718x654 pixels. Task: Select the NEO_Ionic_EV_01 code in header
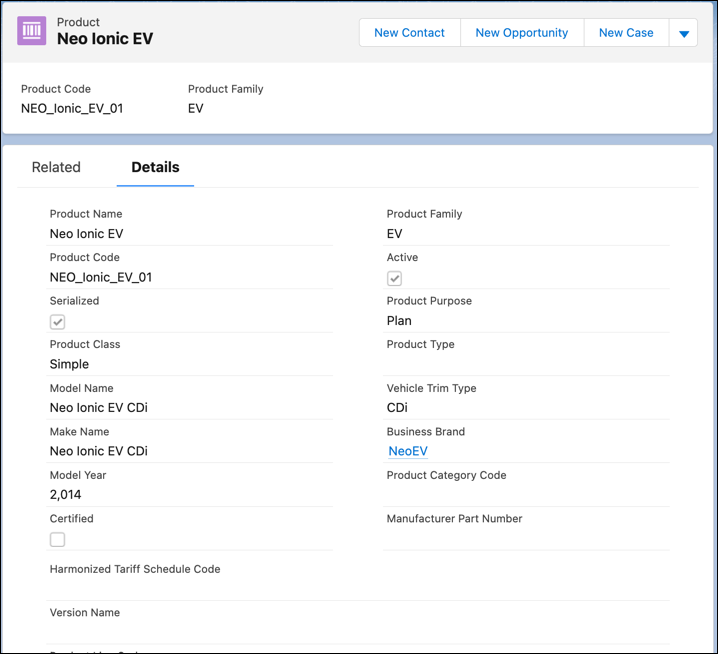[x=72, y=109]
